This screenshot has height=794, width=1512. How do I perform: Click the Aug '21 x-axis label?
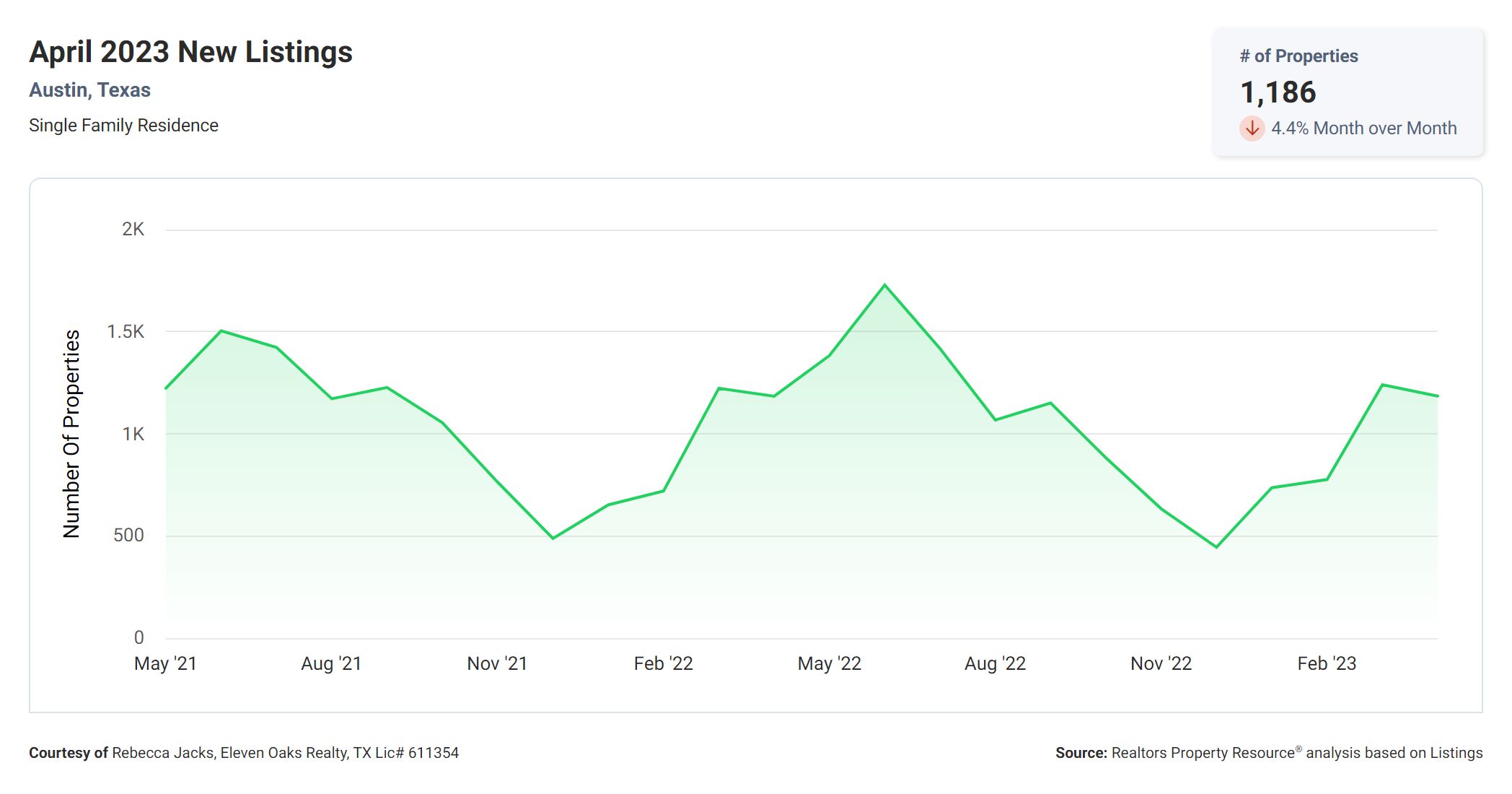[x=331, y=663]
